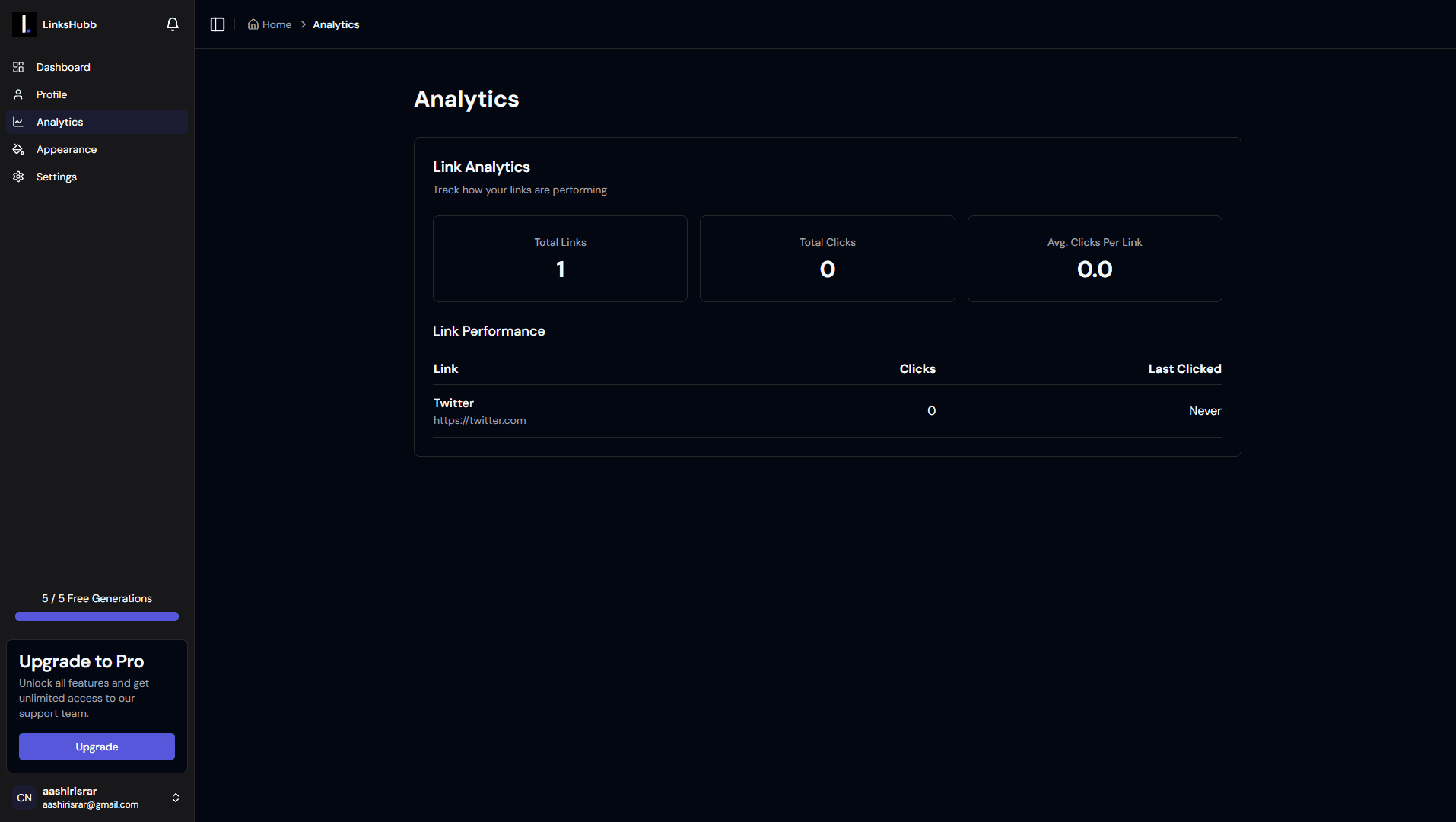Viewport: 1456px width, 822px height.
Task: Click the Free Generations progress bar
Action: [96, 616]
